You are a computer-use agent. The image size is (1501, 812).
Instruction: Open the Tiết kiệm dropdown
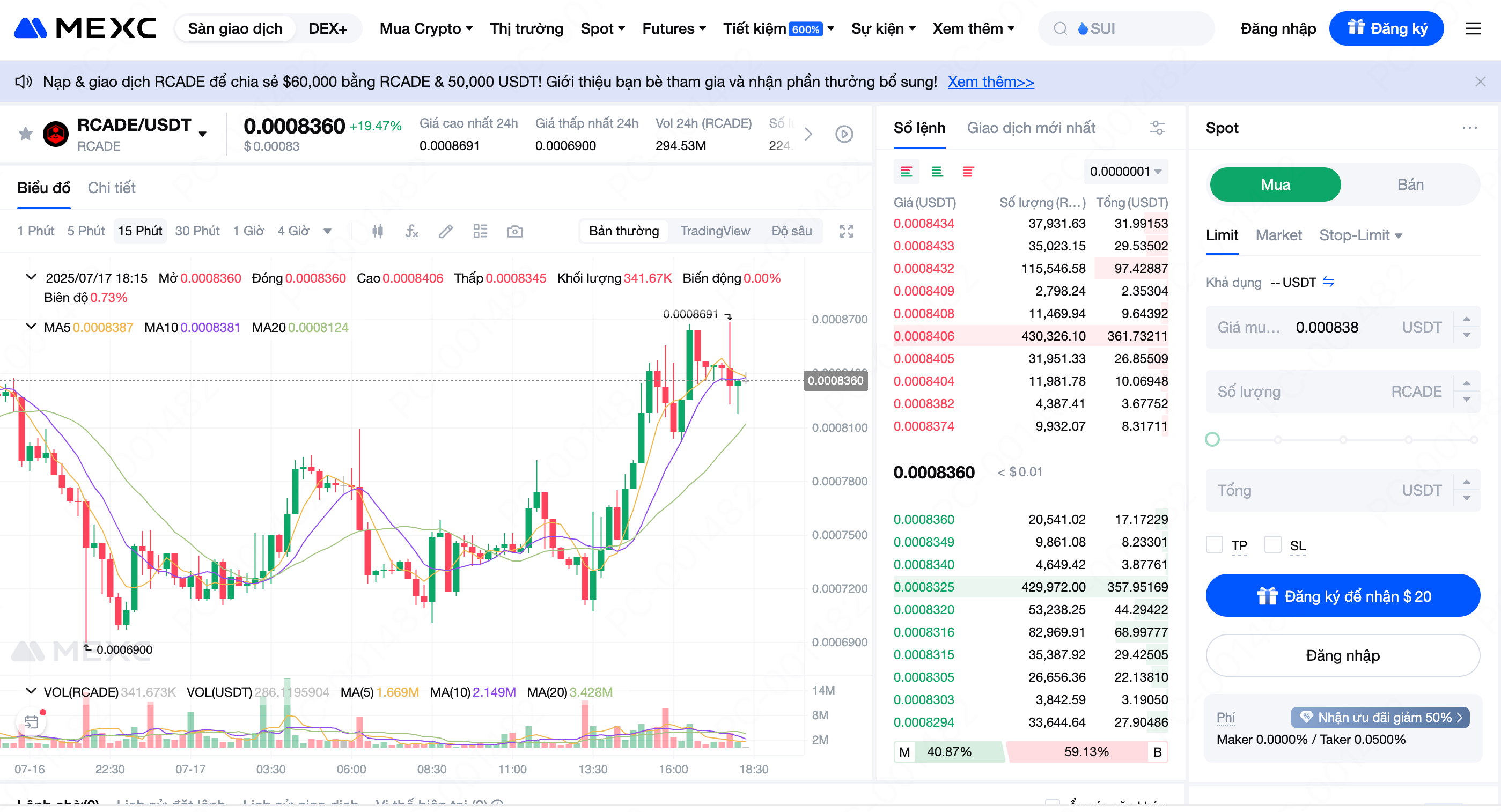click(x=778, y=28)
